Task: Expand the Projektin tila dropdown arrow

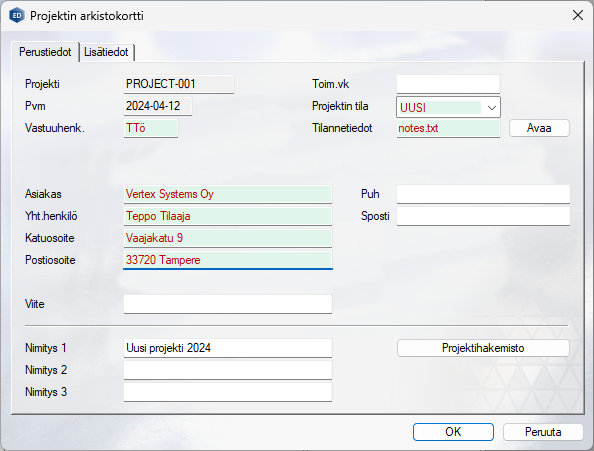Action: click(492, 108)
